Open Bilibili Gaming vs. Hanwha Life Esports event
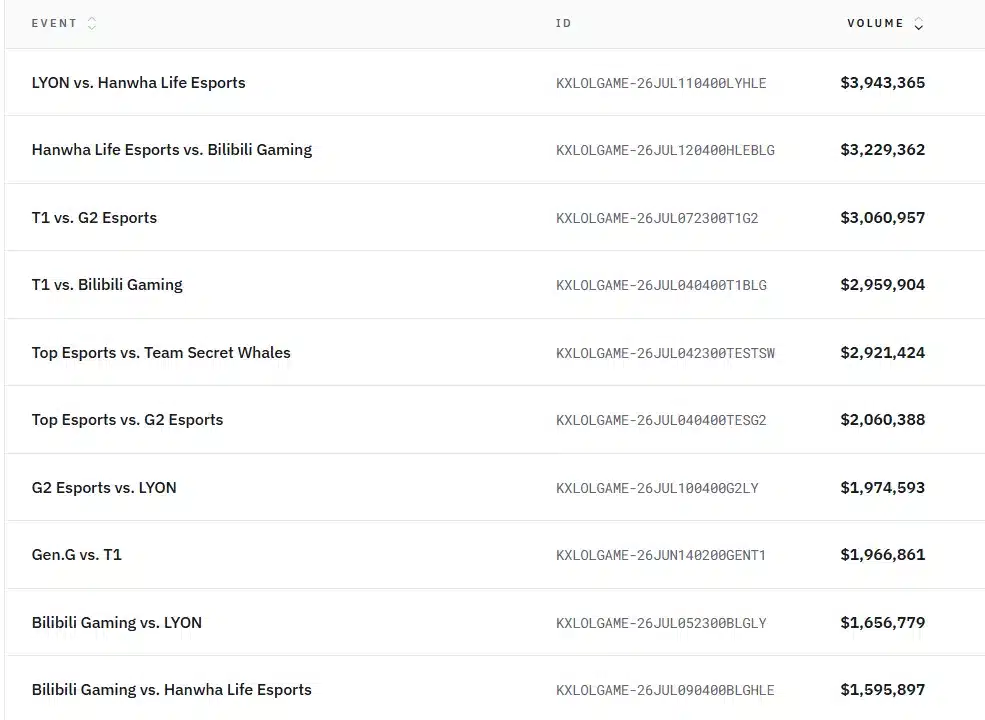The image size is (985, 720). point(171,690)
